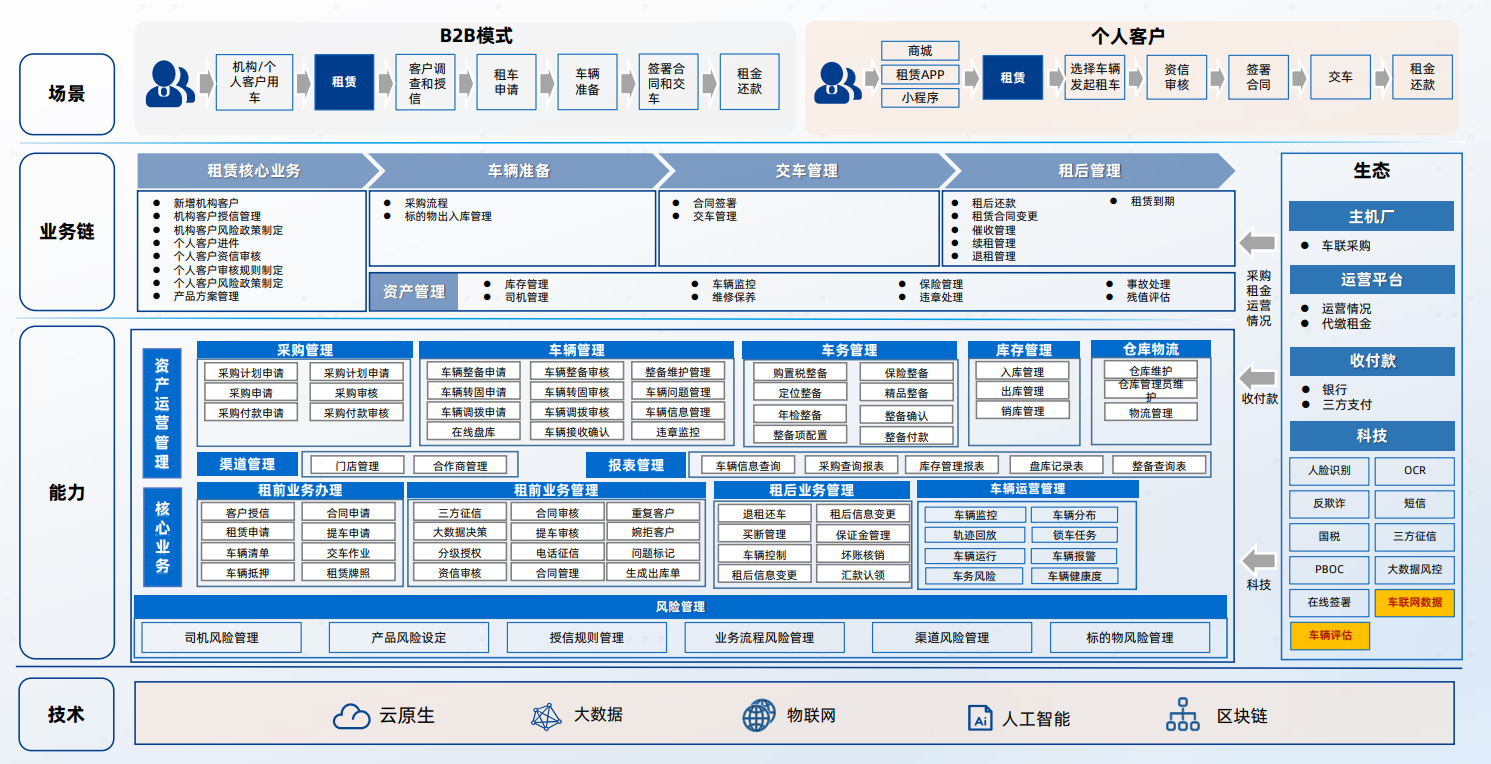Click the 反欺诈 technology box
Image resolution: width=1491 pixels, height=764 pixels.
click(x=1329, y=503)
